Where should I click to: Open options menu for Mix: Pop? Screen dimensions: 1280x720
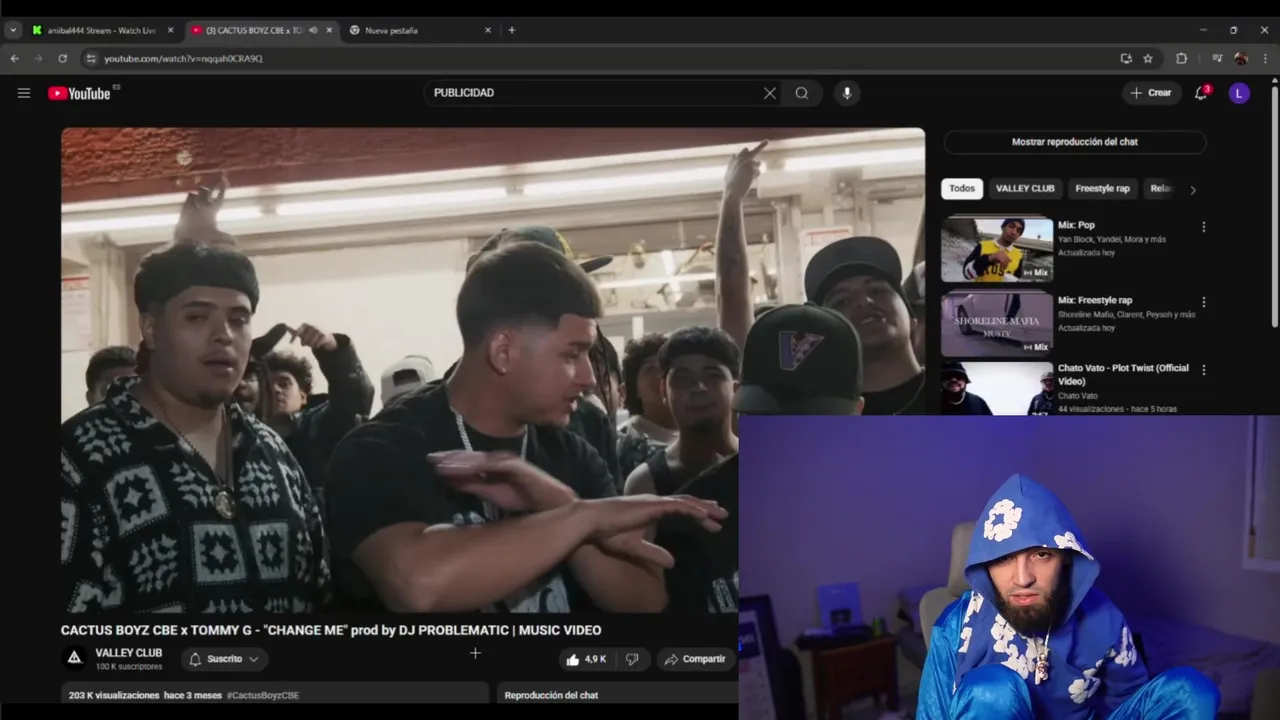click(1204, 227)
